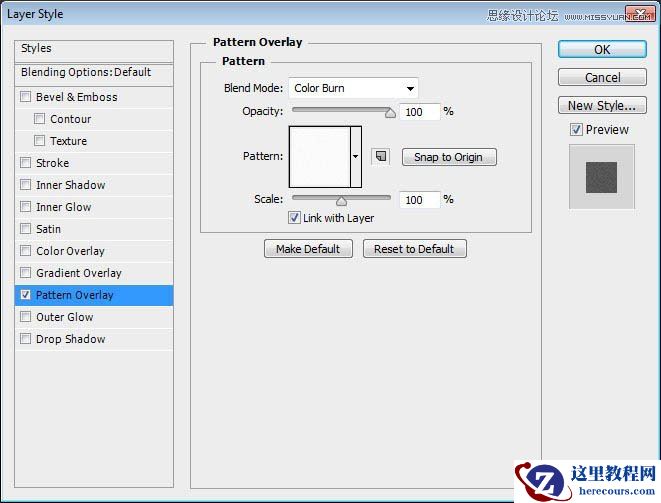661x503 pixels.
Task: Select the Satin style entry
Action: 94,229
